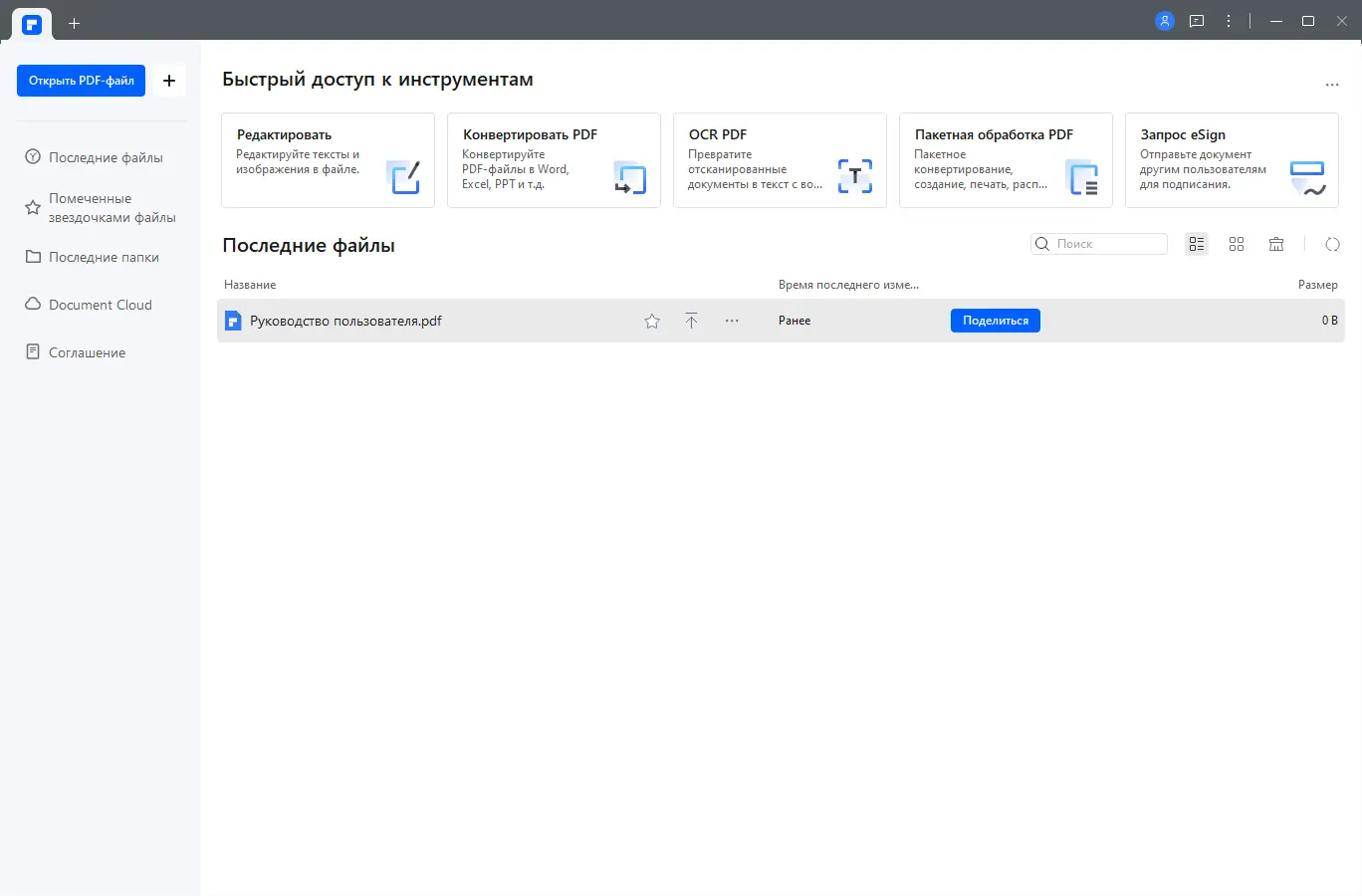1362x896 pixels.
Task: Open the OCR PDF tool
Action: point(780,159)
